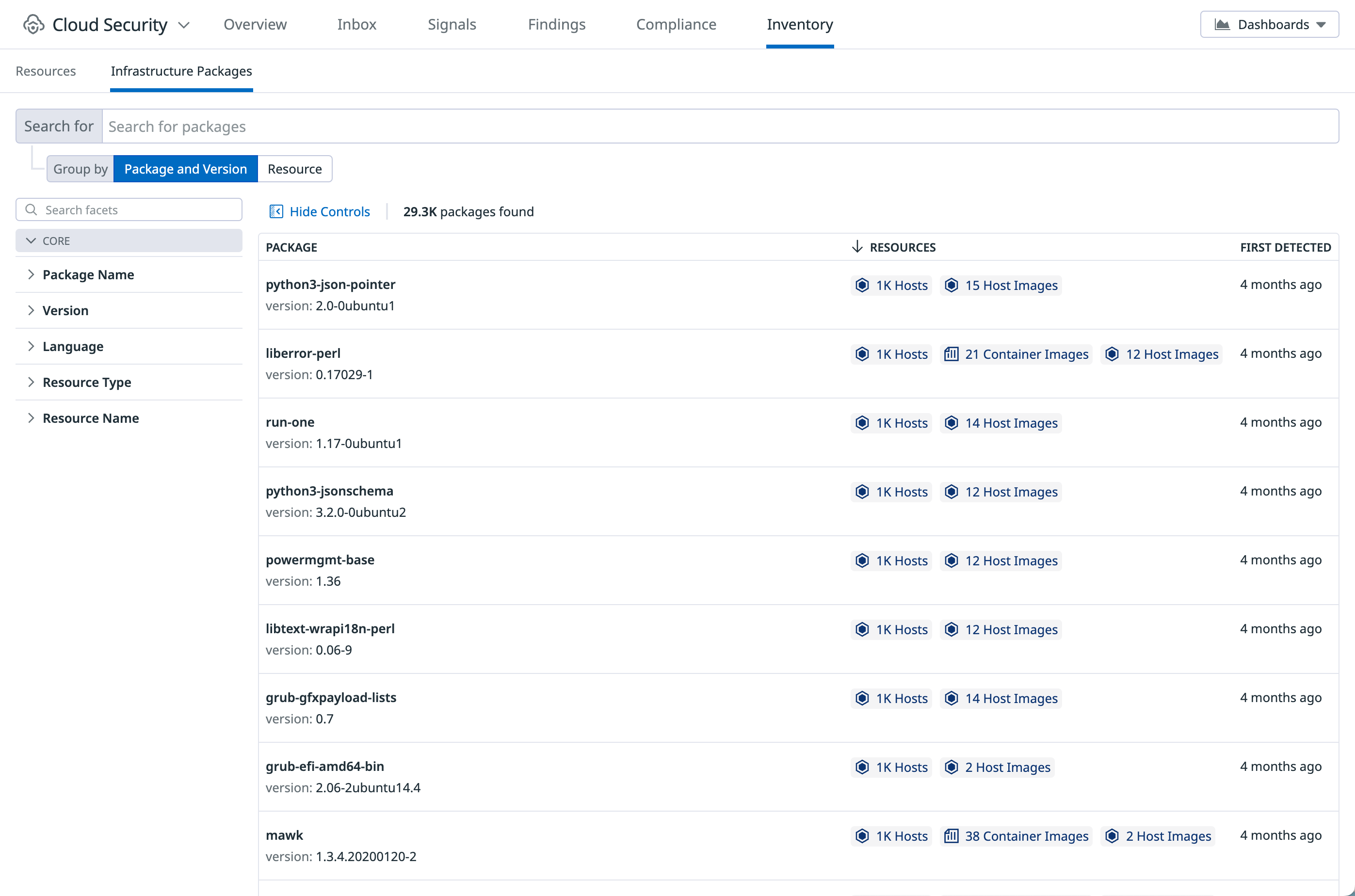Image resolution: width=1355 pixels, height=896 pixels.
Task: Open the Cloud Security product dropdown
Action: (x=184, y=25)
